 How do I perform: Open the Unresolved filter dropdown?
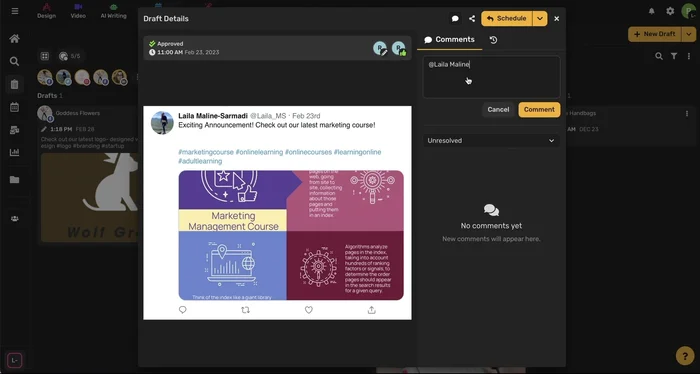coord(491,141)
